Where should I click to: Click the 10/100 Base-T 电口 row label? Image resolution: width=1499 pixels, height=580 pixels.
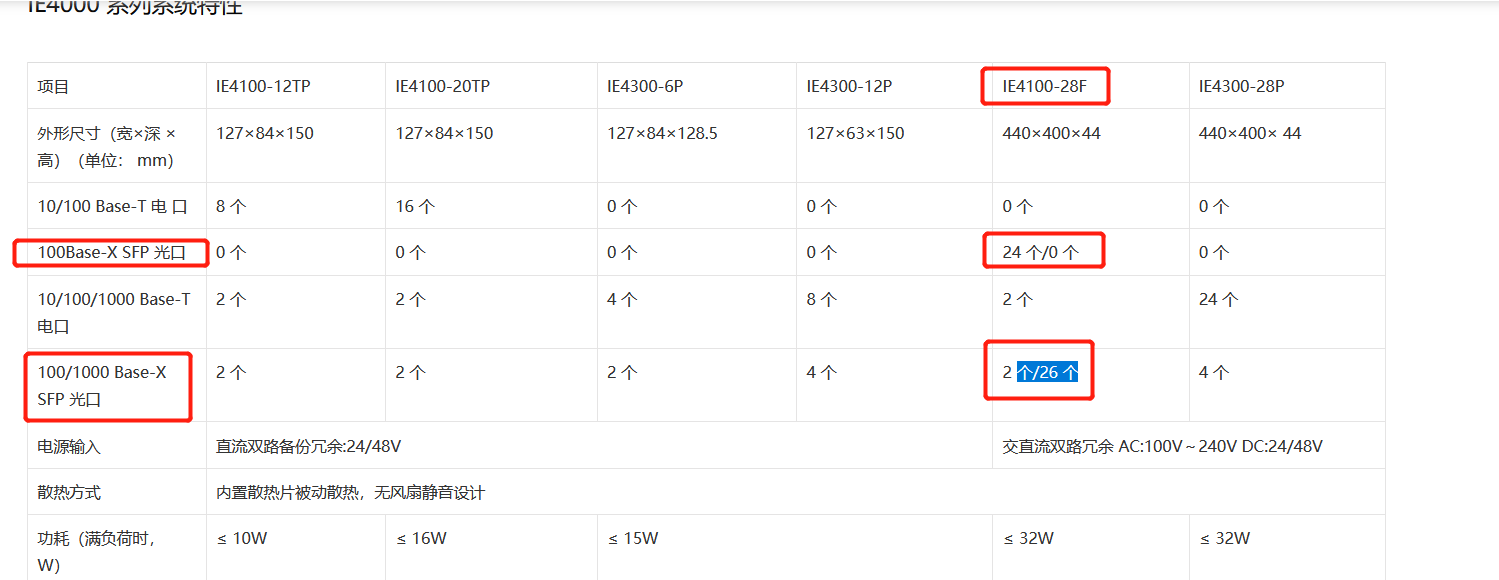pyautogui.click(x=112, y=207)
